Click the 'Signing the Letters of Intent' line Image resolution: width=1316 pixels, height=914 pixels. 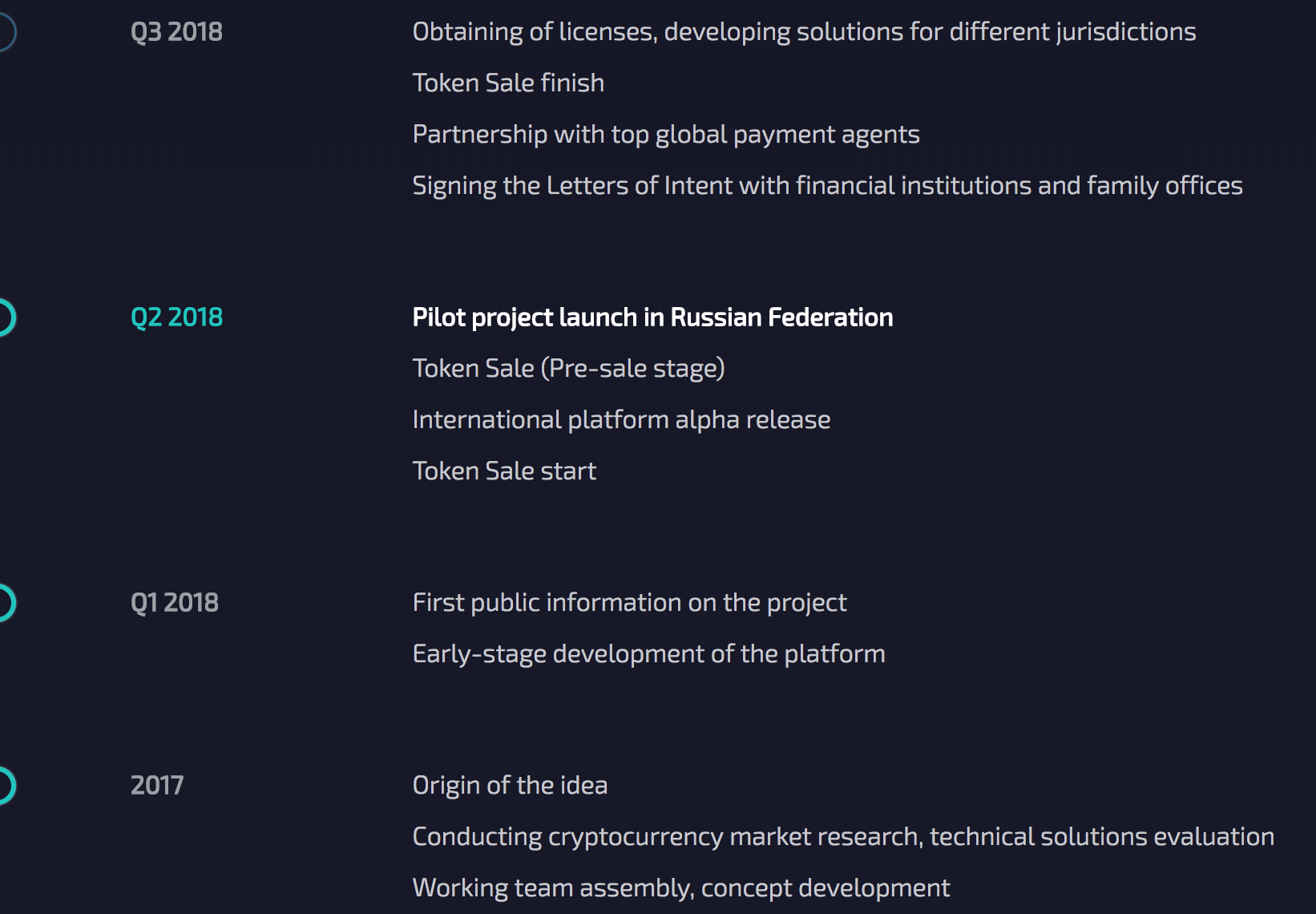(x=827, y=186)
